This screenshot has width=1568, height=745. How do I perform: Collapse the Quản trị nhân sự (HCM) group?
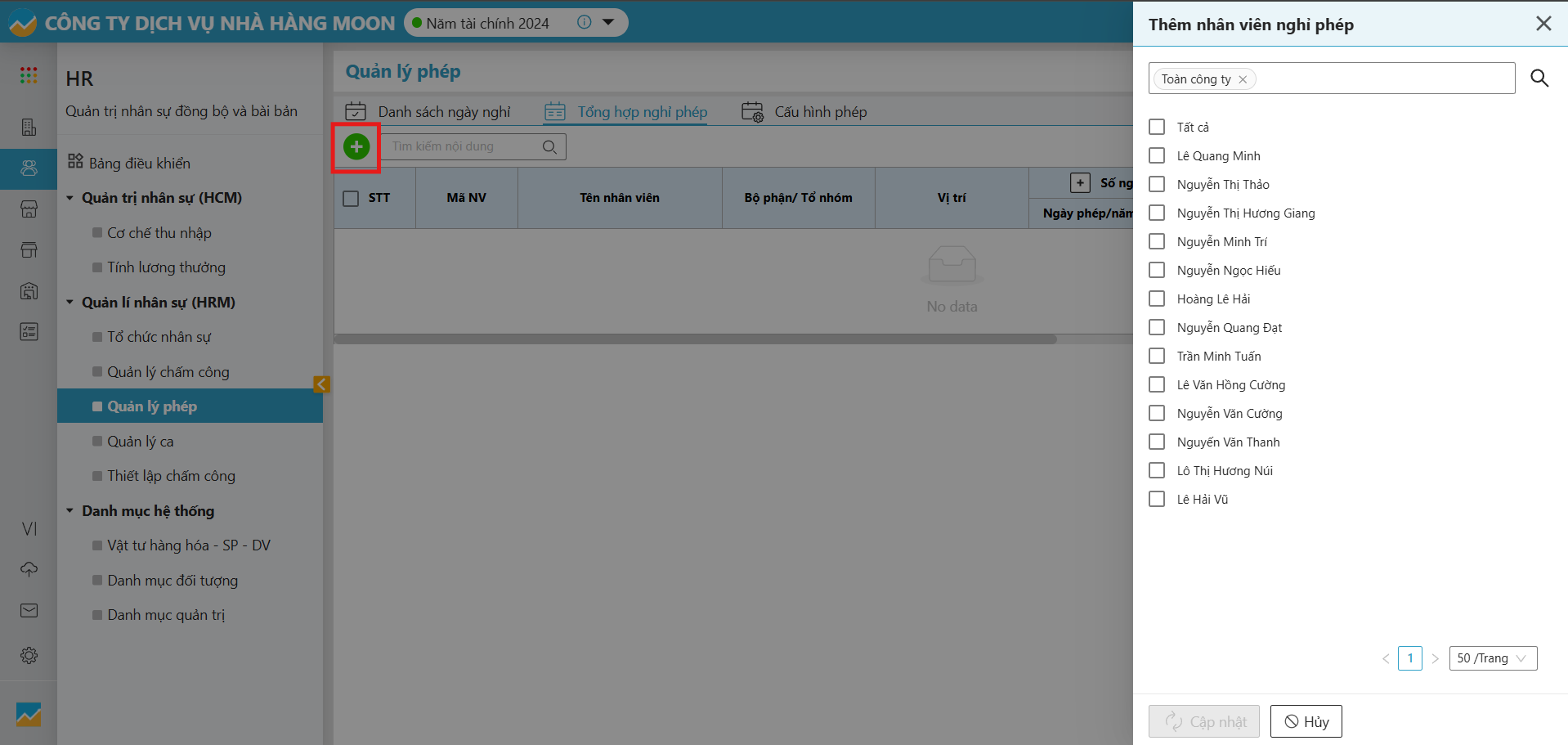70,198
